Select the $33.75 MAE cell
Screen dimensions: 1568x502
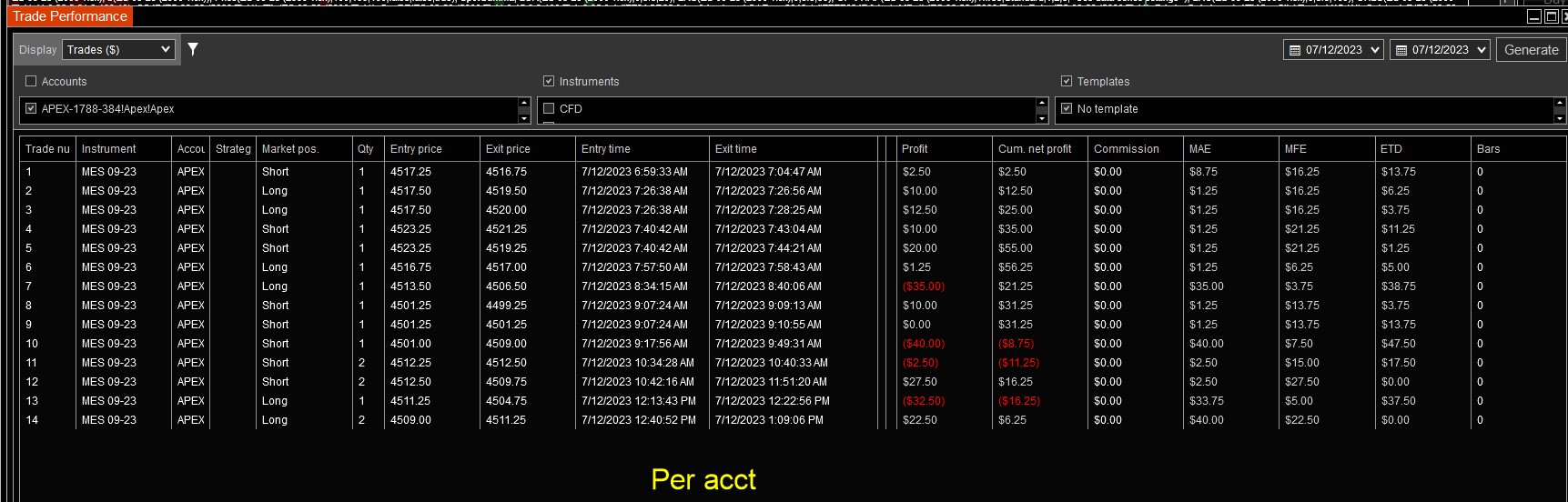point(1231,401)
